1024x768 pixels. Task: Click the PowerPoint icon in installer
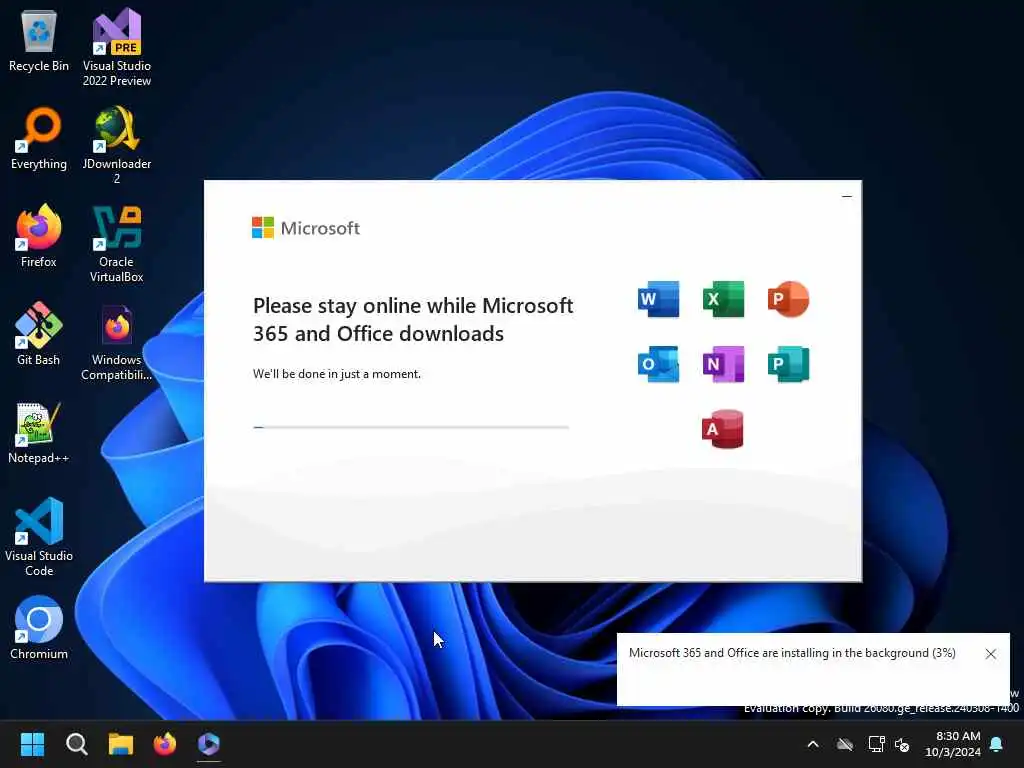click(x=788, y=299)
